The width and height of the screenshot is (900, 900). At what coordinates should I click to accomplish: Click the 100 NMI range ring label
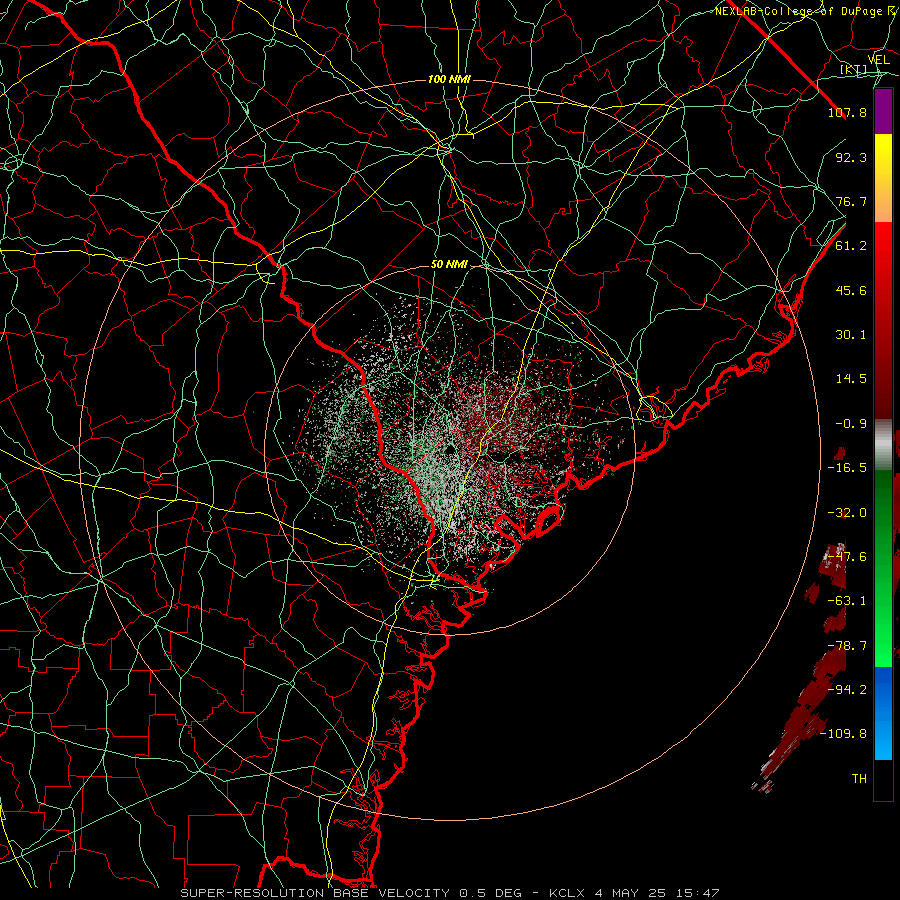(449, 79)
